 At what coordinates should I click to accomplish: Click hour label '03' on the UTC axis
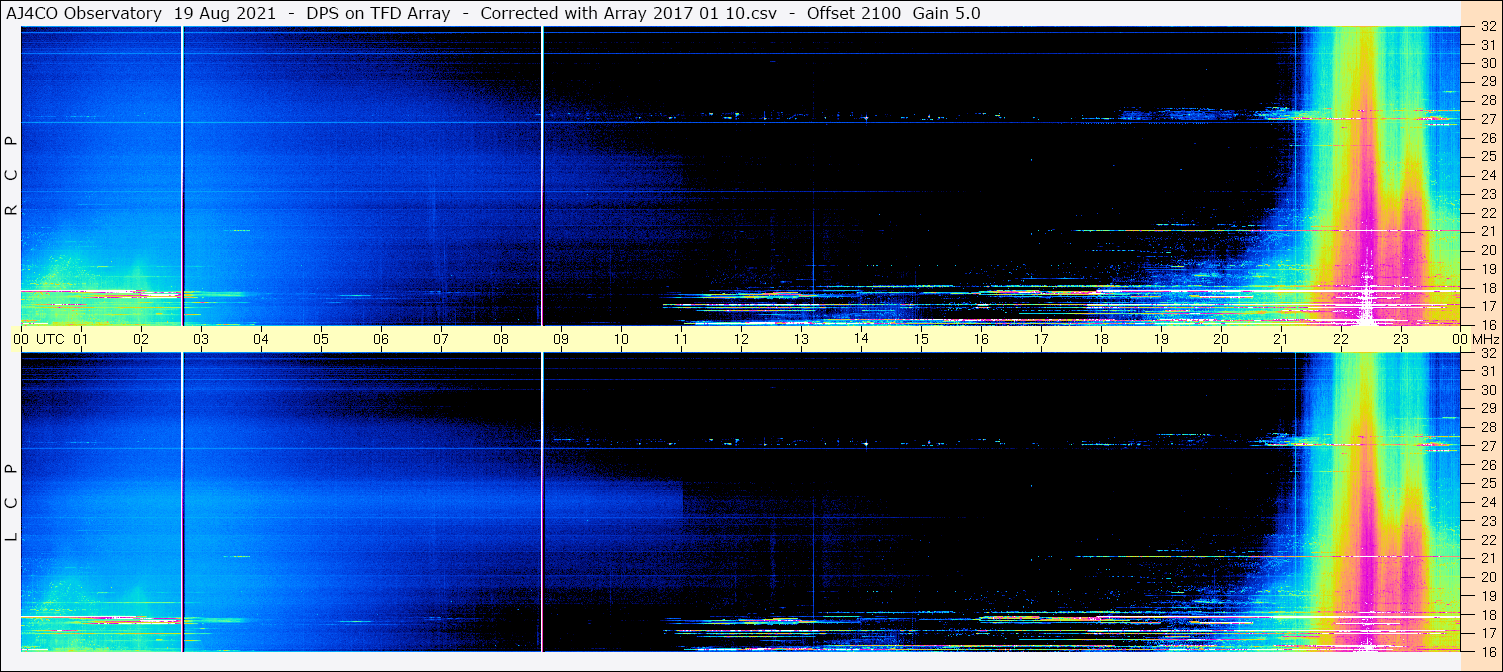tap(201, 339)
